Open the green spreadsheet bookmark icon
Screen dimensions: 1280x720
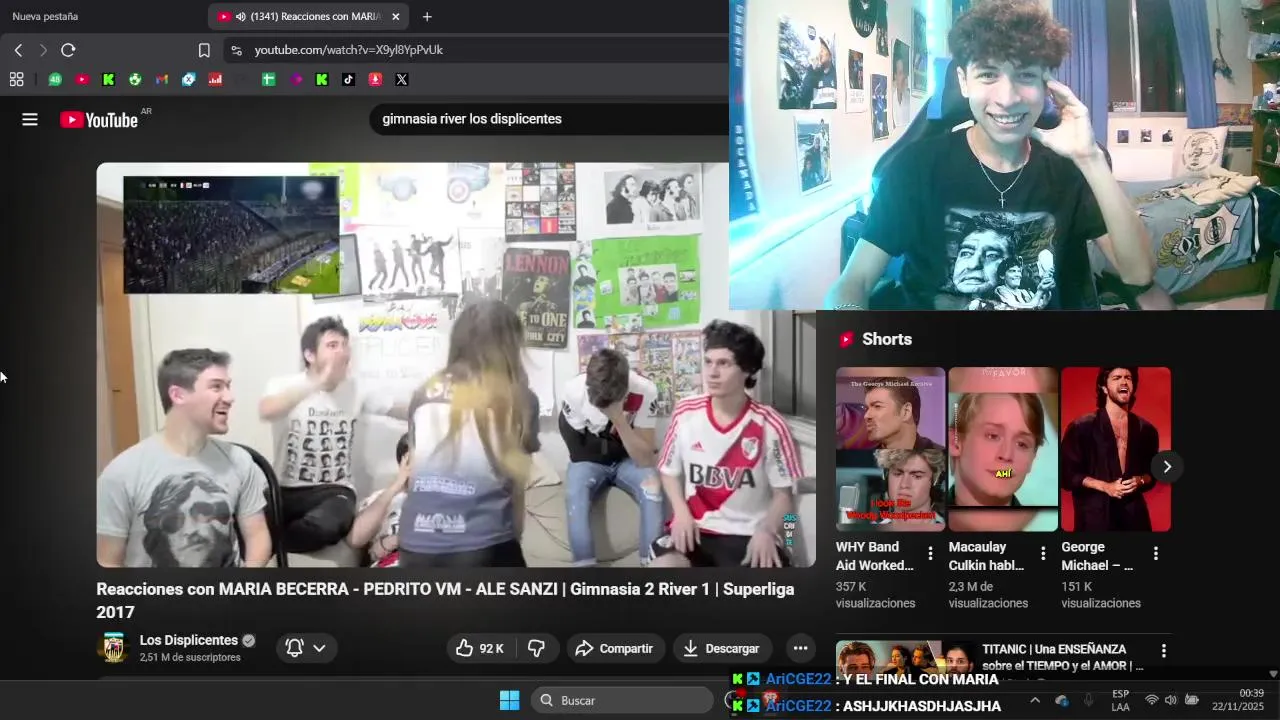click(x=269, y=79)
